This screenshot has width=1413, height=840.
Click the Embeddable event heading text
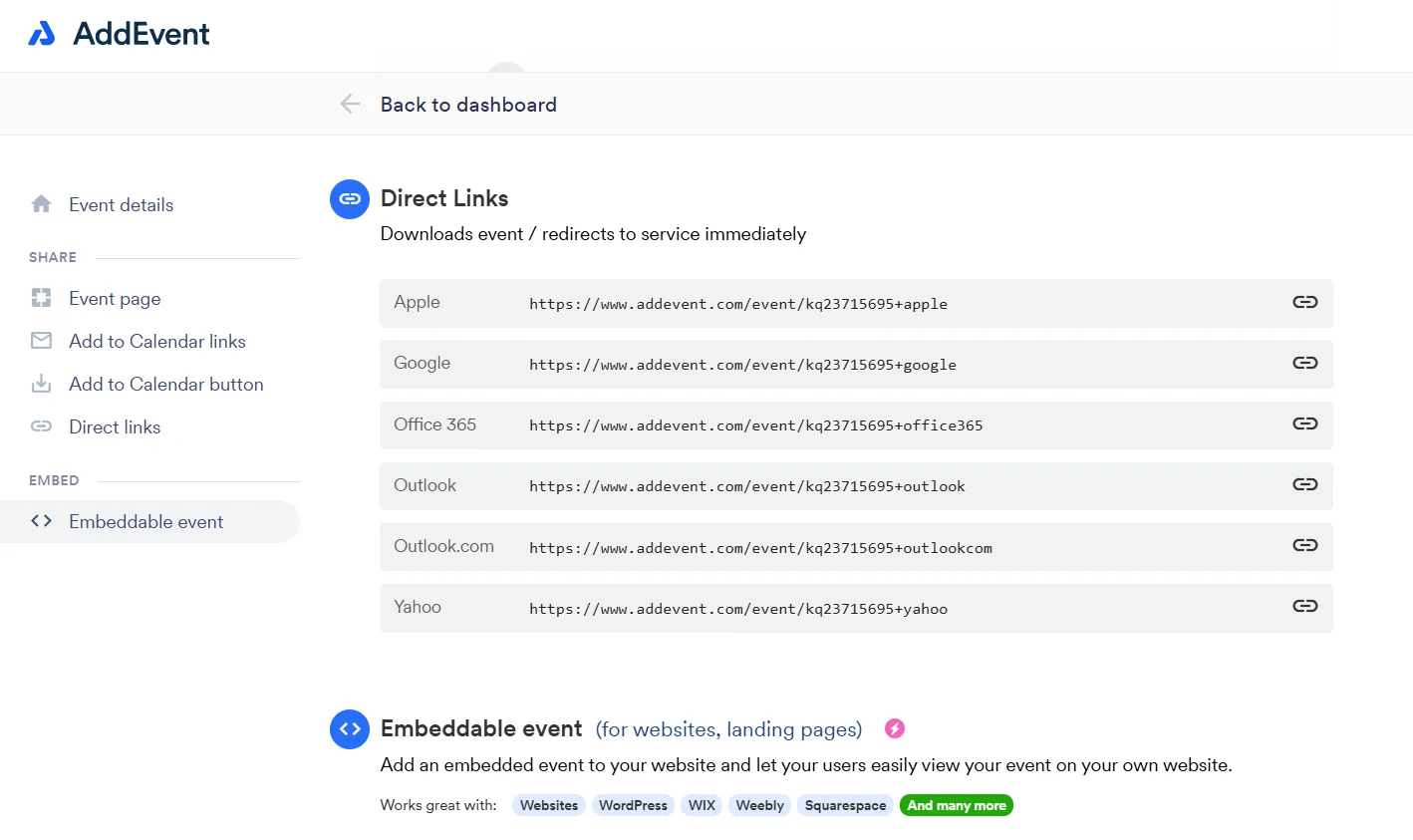point(481,728)
